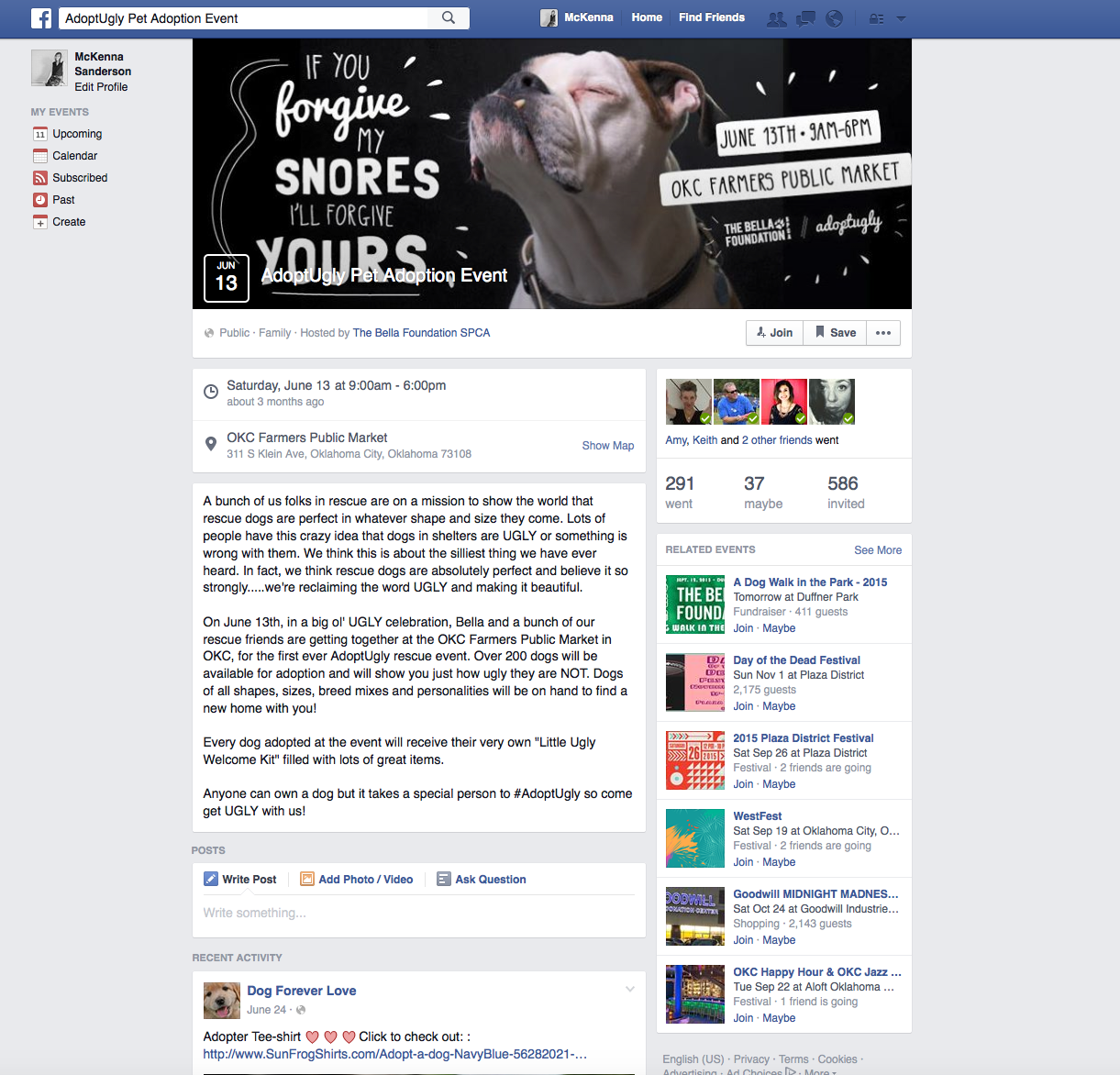Click the Join event button
Screen dimensions: 1120x1075
[x=775, y=333]
